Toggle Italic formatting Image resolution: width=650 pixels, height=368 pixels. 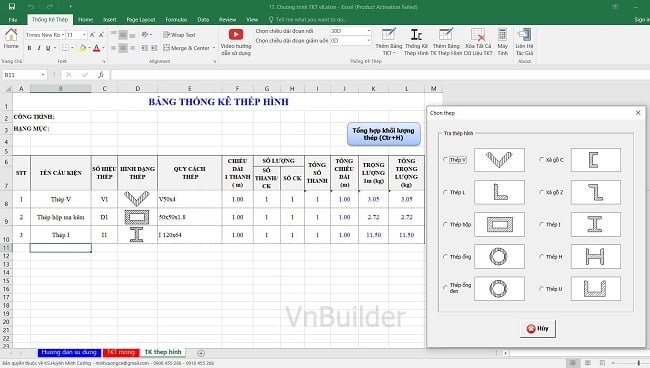pyautogui.click(x=39, y=48)
